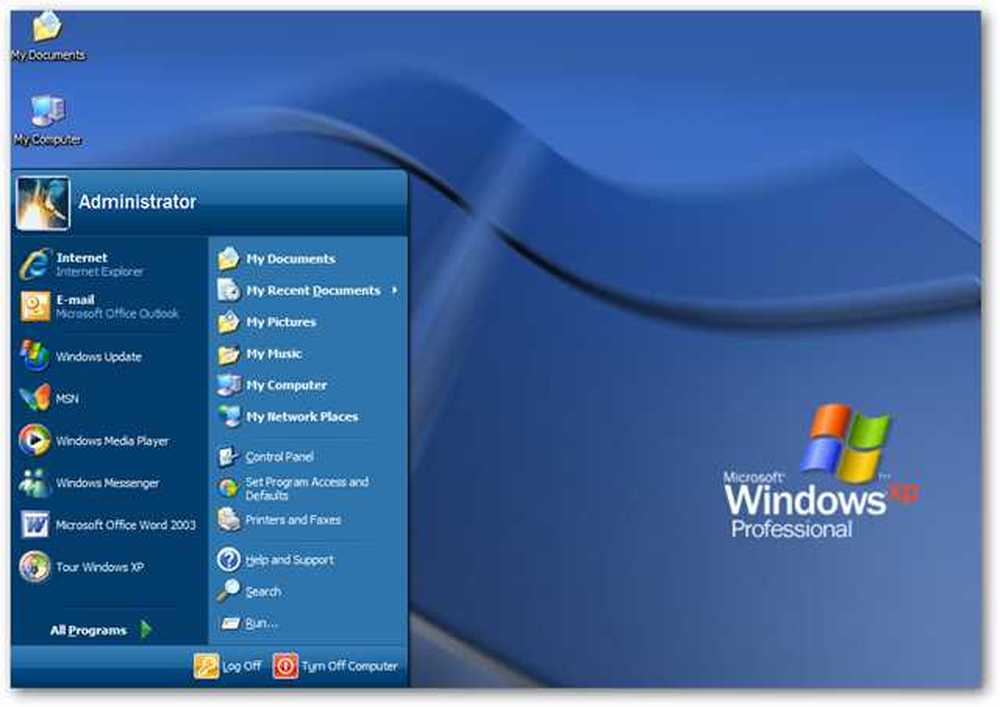Click the Search magnifier icon

228,591
